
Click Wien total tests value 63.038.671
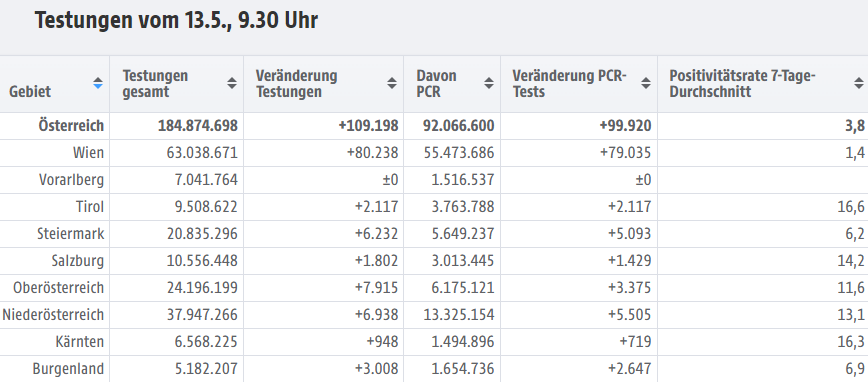coord(202,153)
